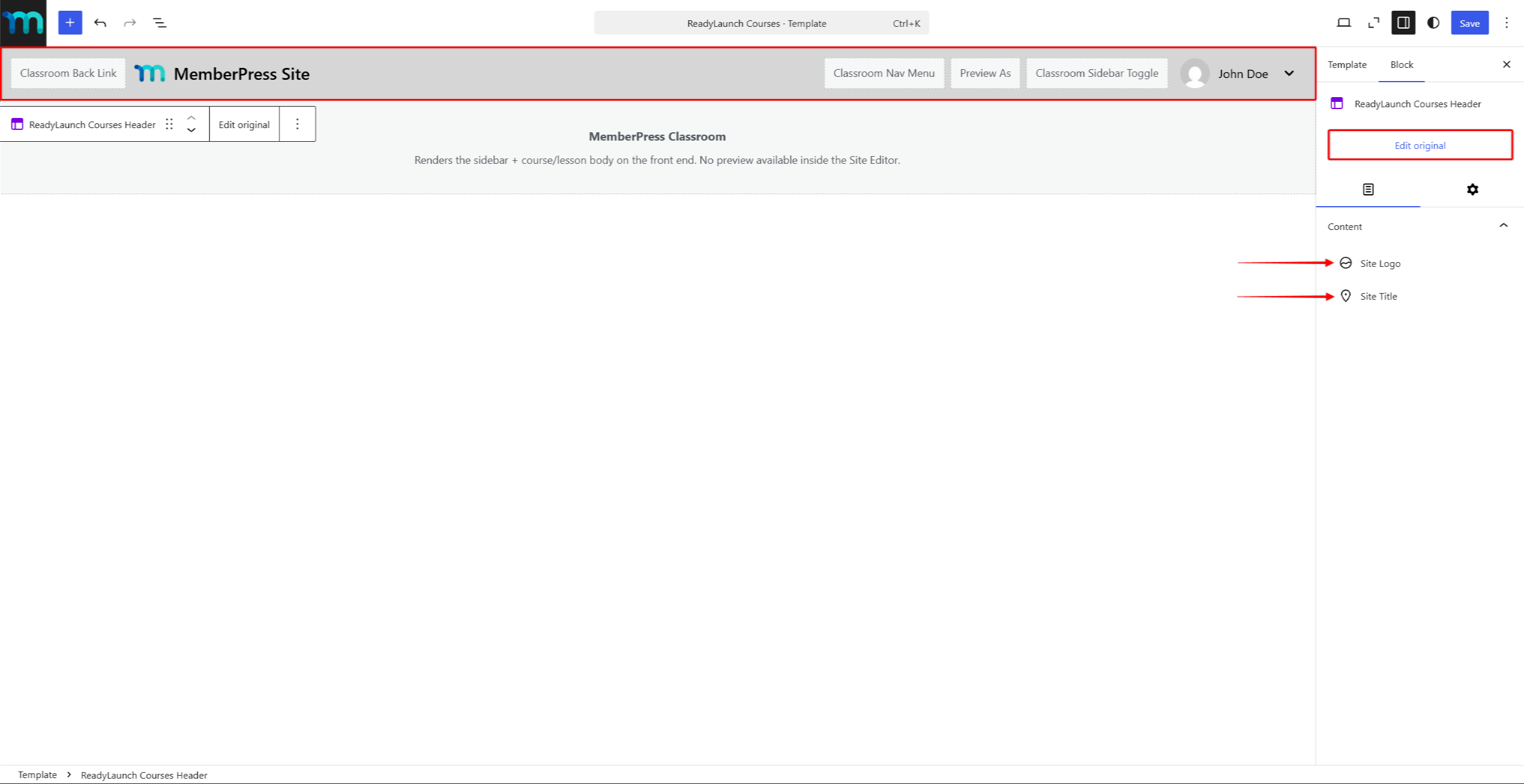
Task: Click the Save button
Action: pos(1469,23)
